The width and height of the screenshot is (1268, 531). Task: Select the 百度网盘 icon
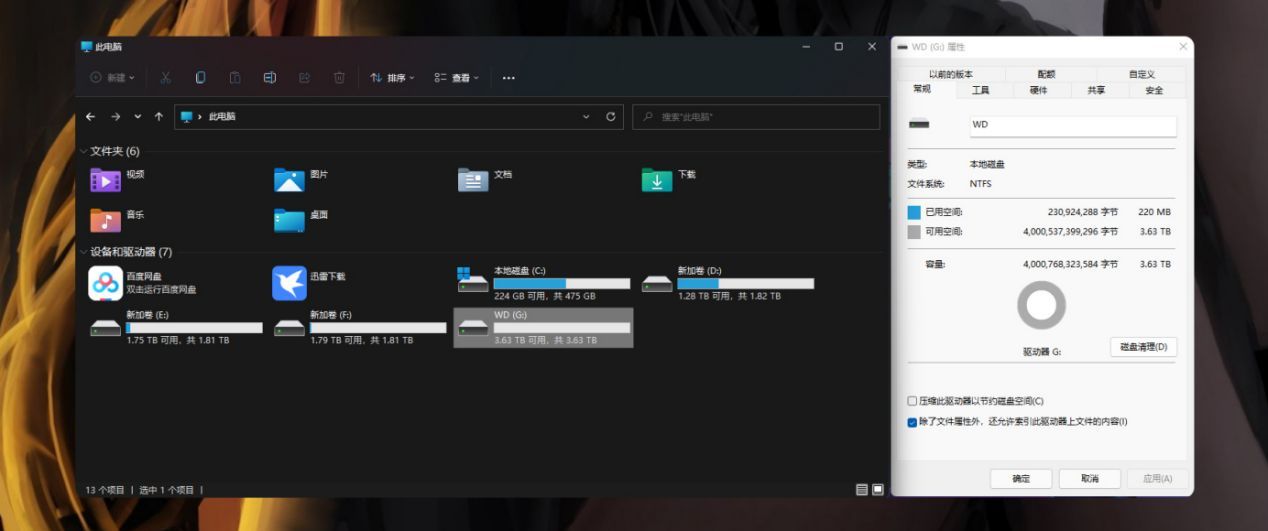[x=106, y=283]
